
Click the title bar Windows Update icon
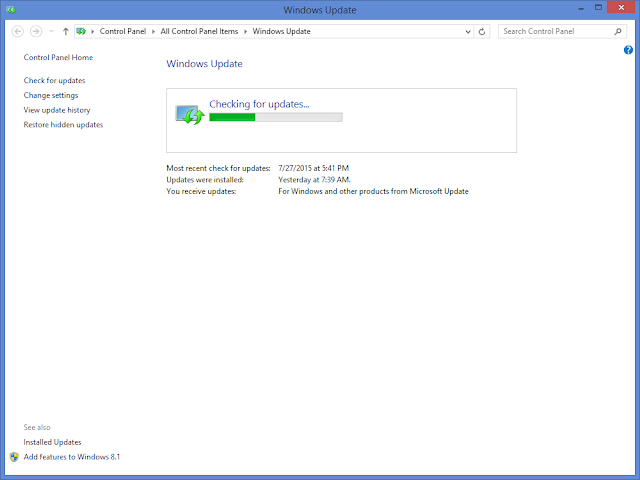coord(11,10)
